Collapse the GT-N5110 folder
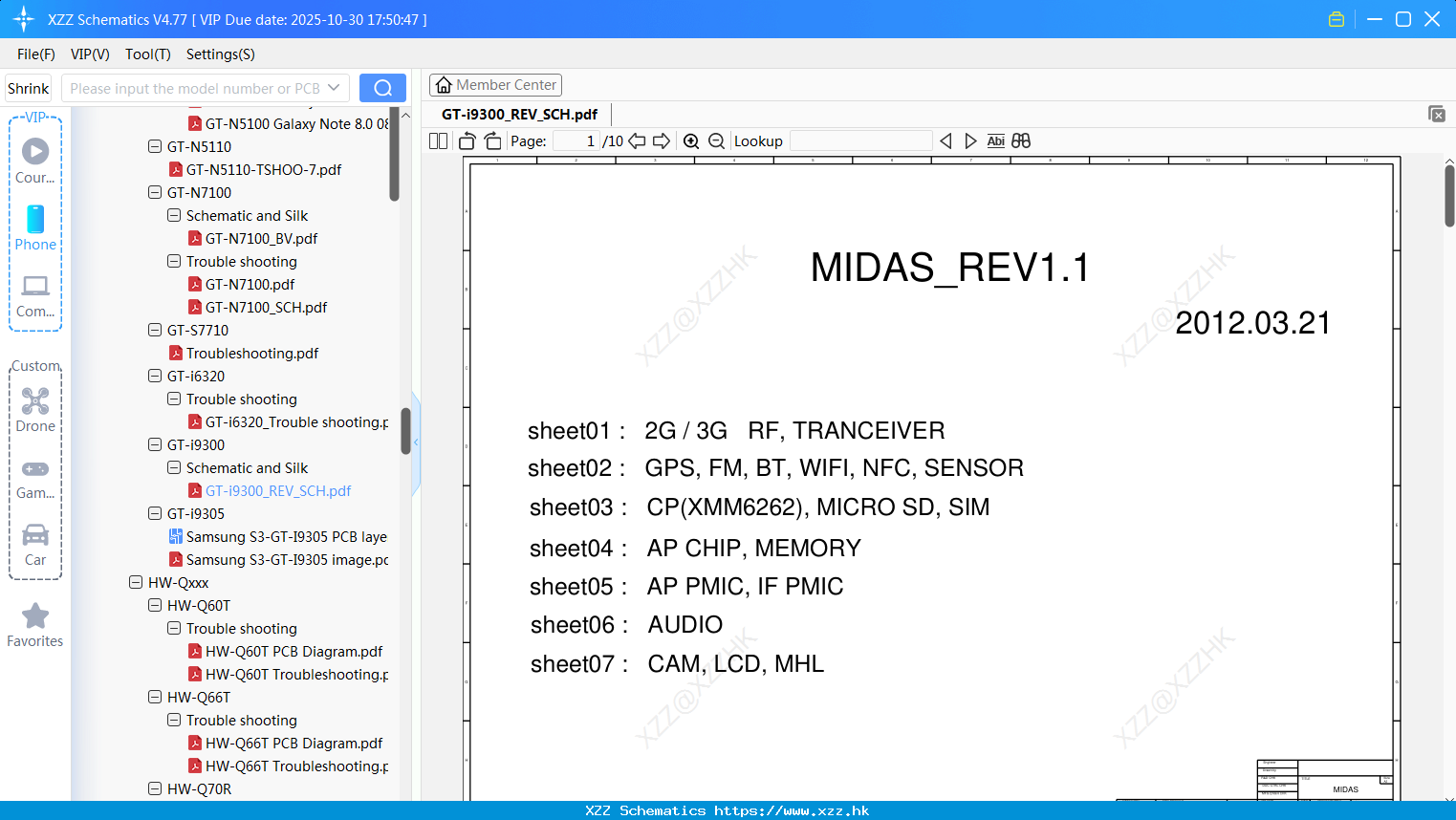The image size is (1456, 820). (x=155, y=146)
